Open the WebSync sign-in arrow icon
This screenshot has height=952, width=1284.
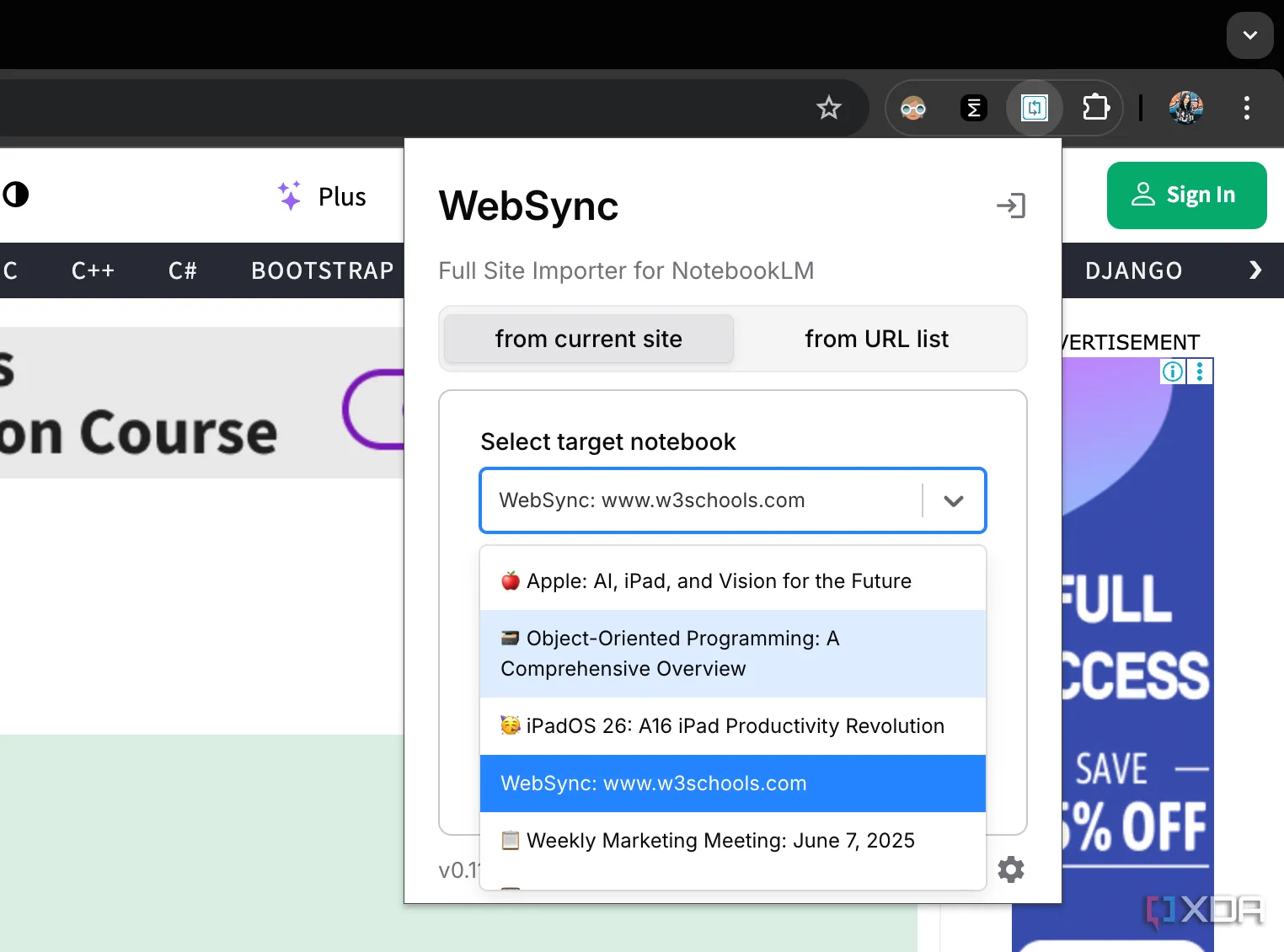1011,206
